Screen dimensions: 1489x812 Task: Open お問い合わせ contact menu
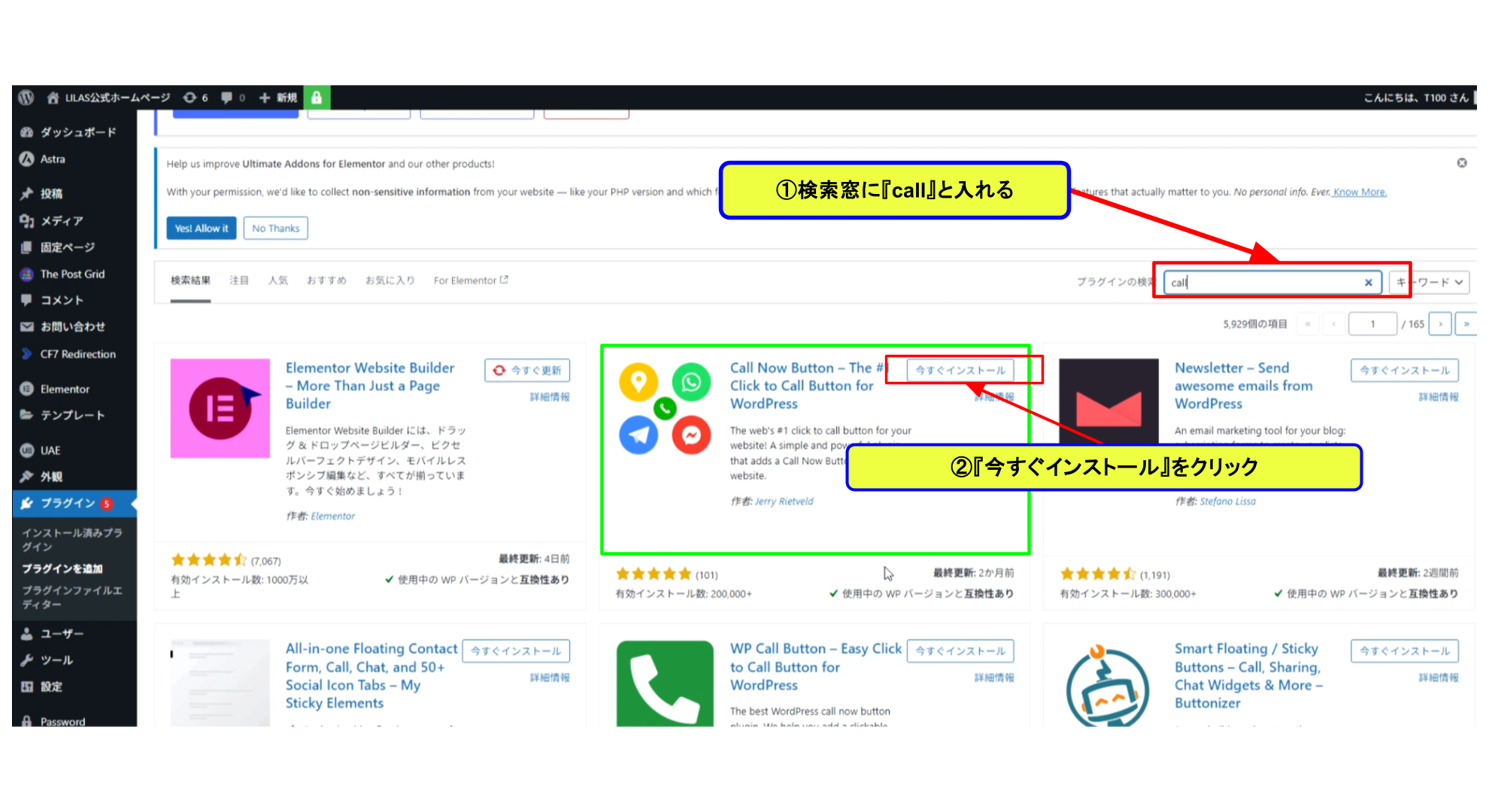tap(74, 327)
